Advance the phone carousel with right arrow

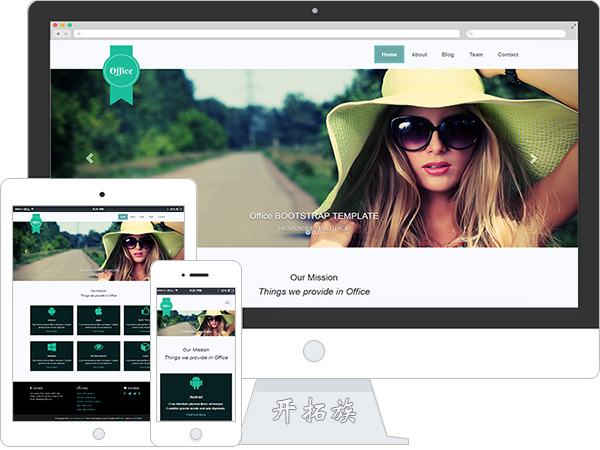pyautogui.click(x=227, y=325)
